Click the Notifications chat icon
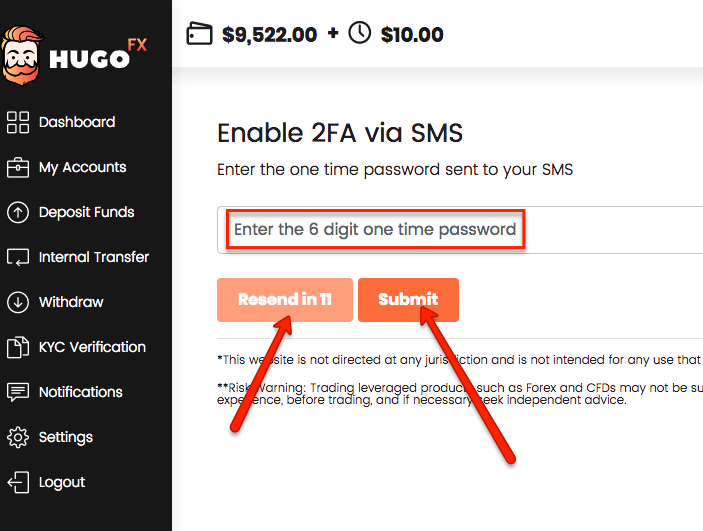 (18, 392)
